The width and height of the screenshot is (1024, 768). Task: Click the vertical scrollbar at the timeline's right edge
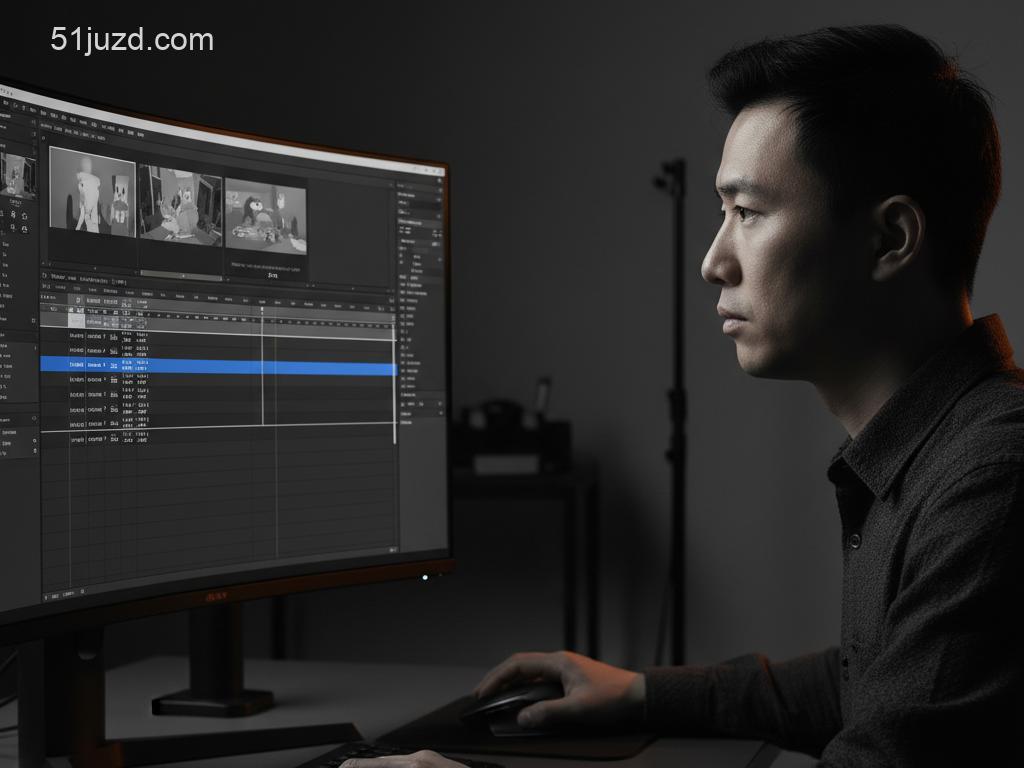coord(394,380)
